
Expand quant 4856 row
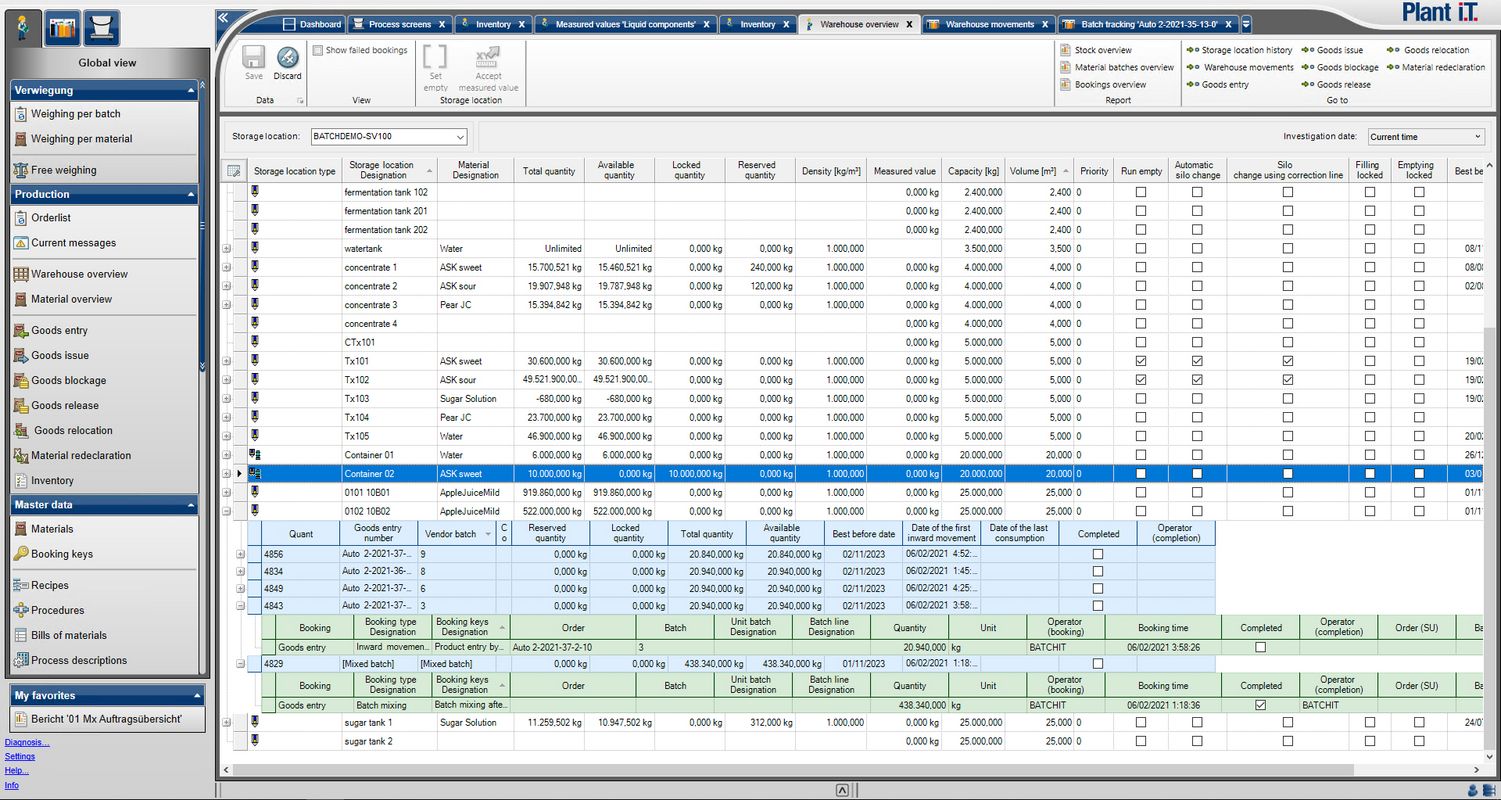(x=240, y=553)
